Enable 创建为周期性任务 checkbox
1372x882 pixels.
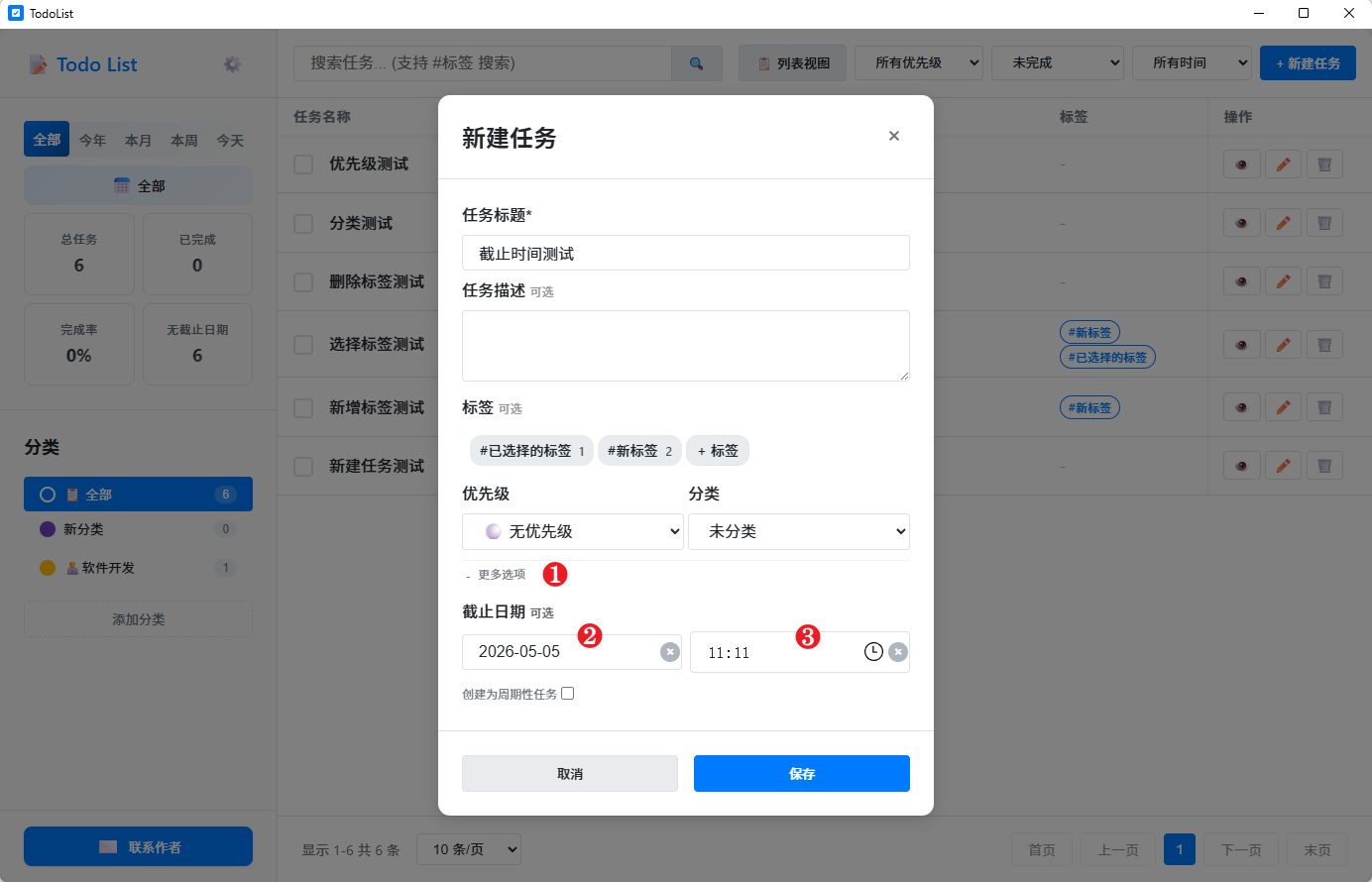(568, 694)
